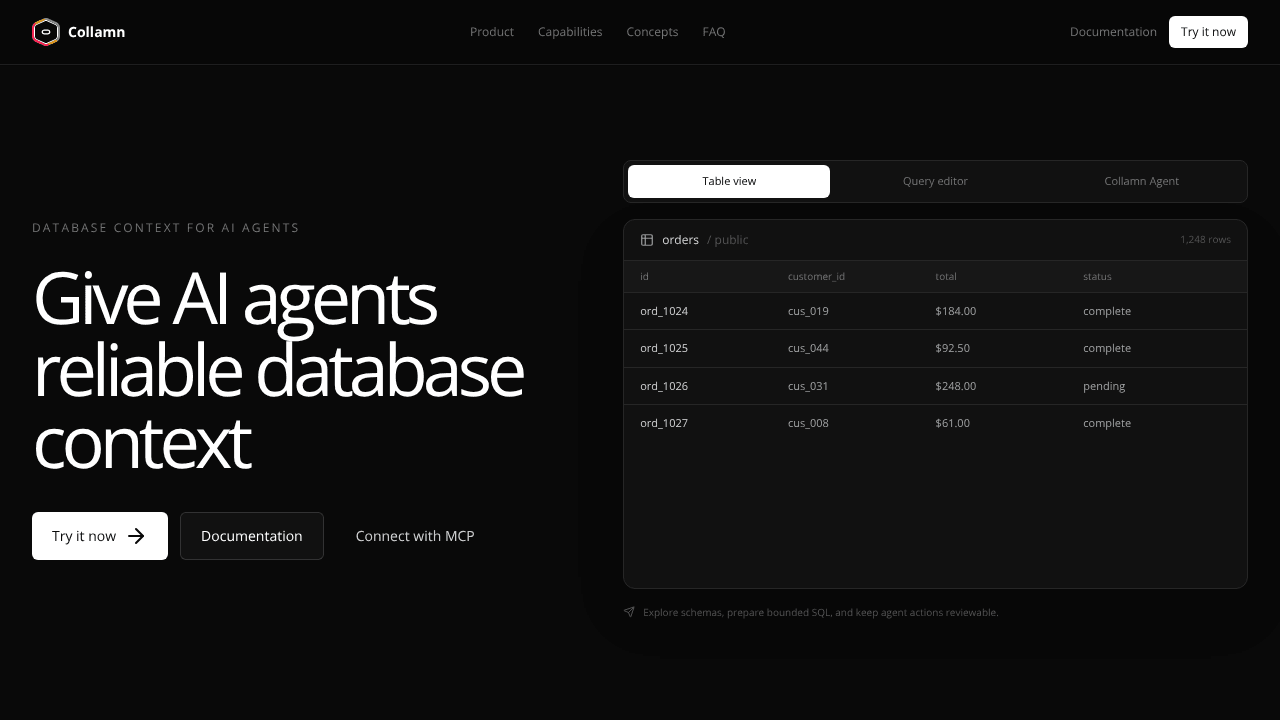The height and width of the screenshot is (720, 1280).
Task: Click complete status in ord_1025 row
Action: coord(1107,348)
